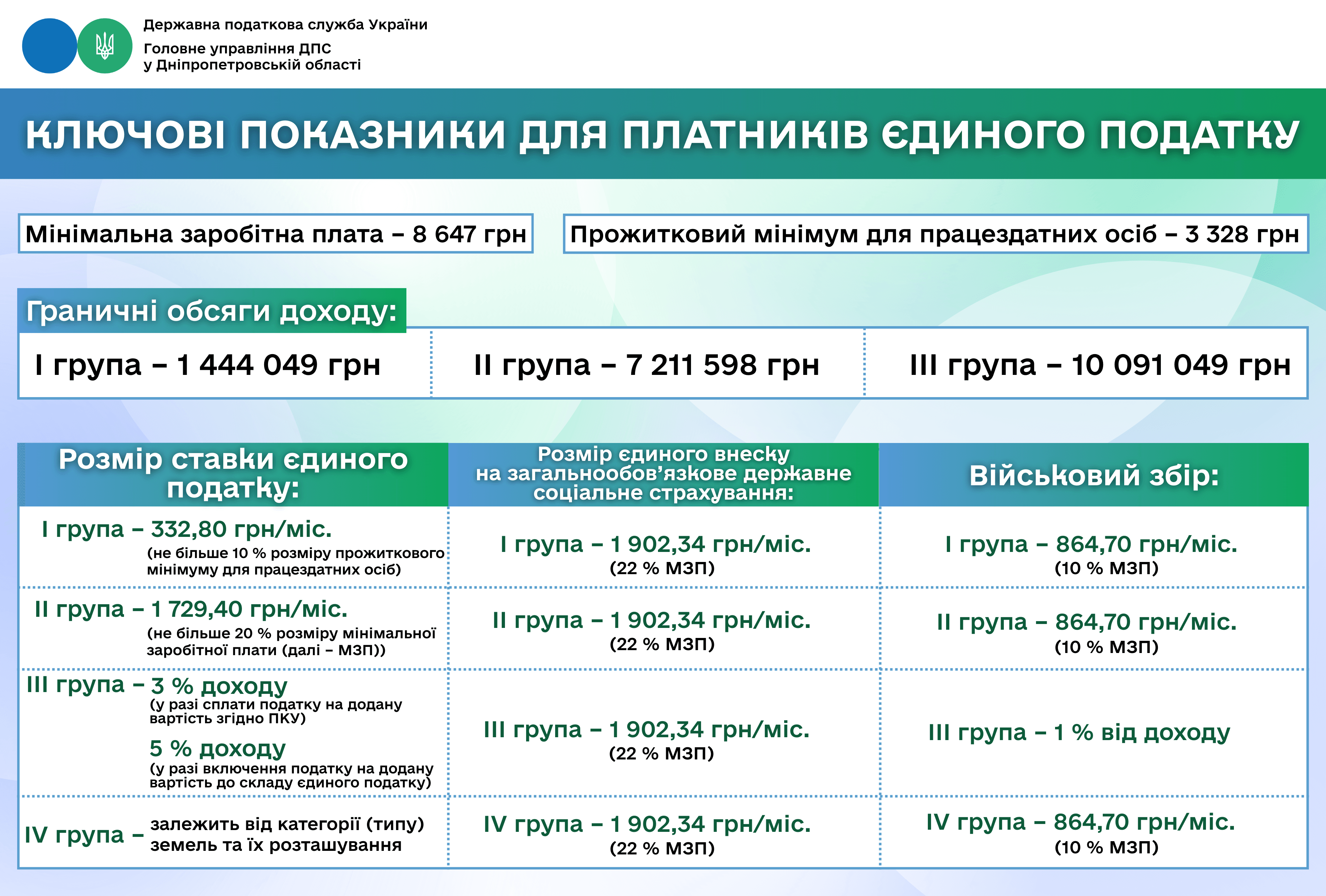This screenshot has height=896, width=1326.
Task: Click 'Розмір ставки єдиного податку' column header
Action: point(233,474)
